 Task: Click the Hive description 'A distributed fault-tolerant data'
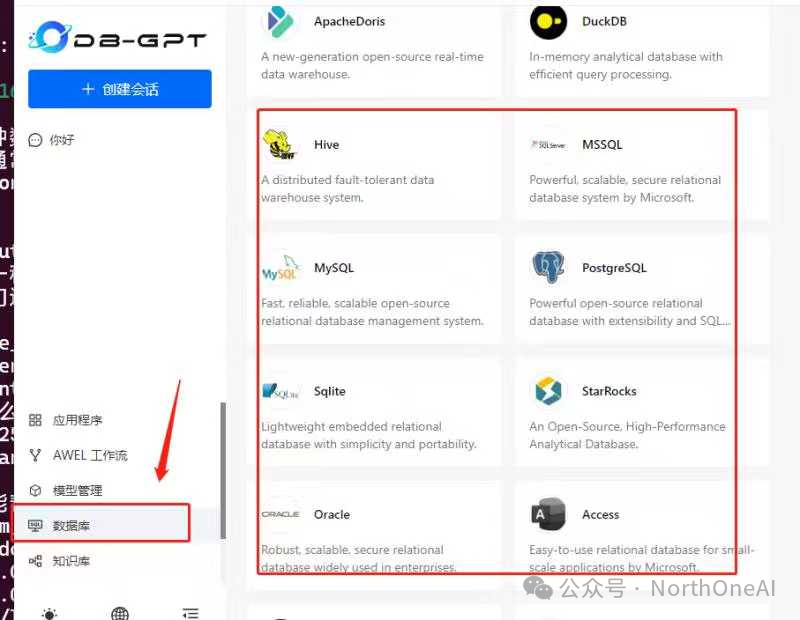tap(348, 180)
